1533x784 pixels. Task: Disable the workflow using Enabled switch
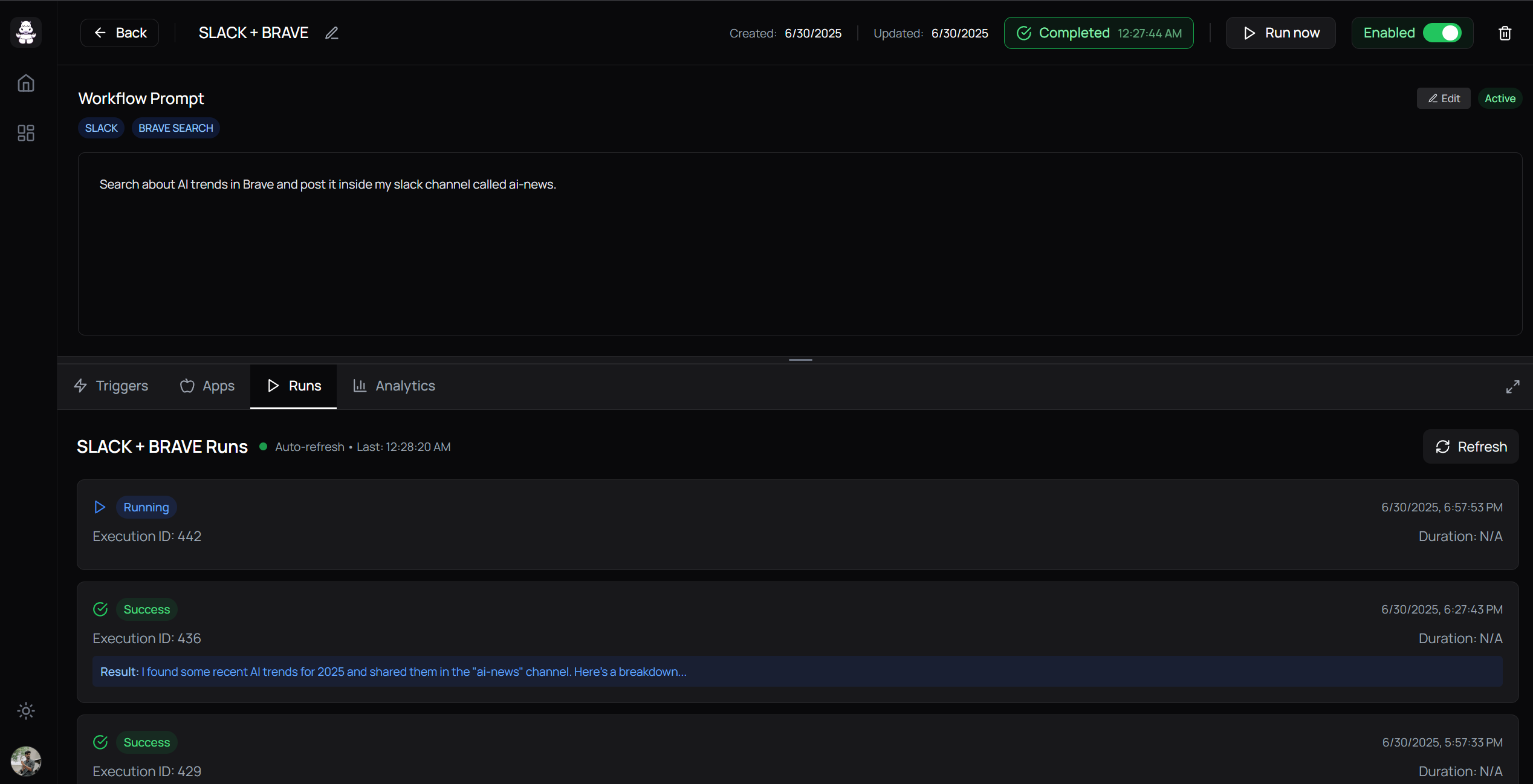coord(1442,33)
